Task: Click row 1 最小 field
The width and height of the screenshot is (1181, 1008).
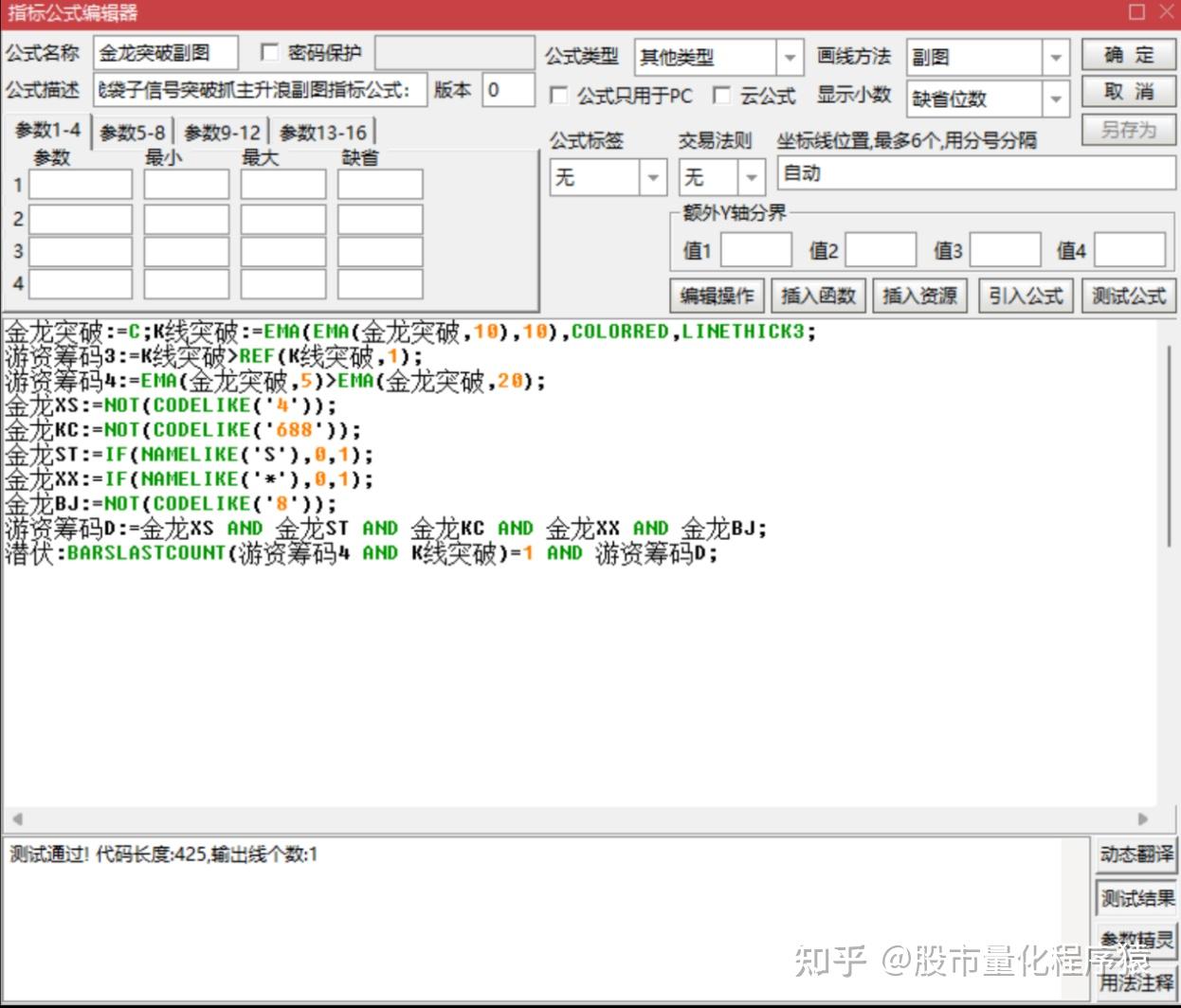Action: coord(186,185)
